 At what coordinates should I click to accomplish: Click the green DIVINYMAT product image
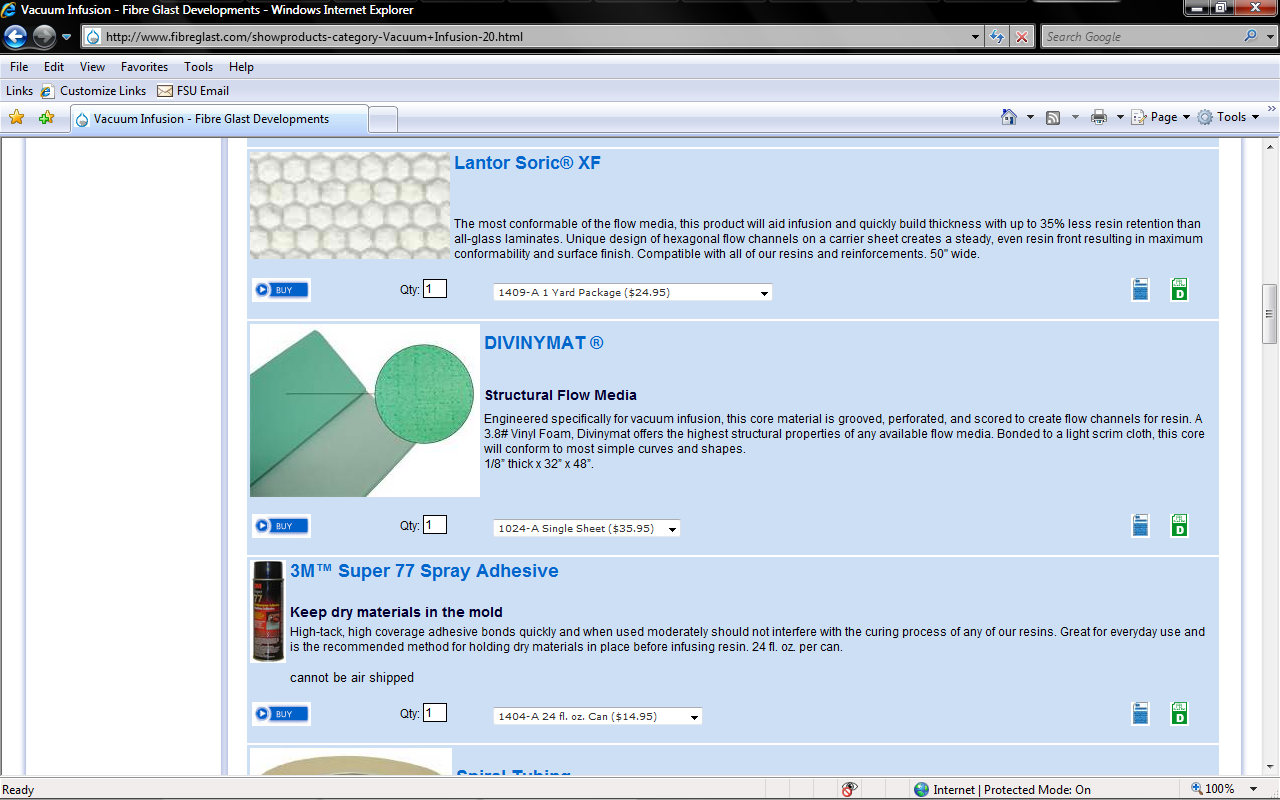point(365,410)
